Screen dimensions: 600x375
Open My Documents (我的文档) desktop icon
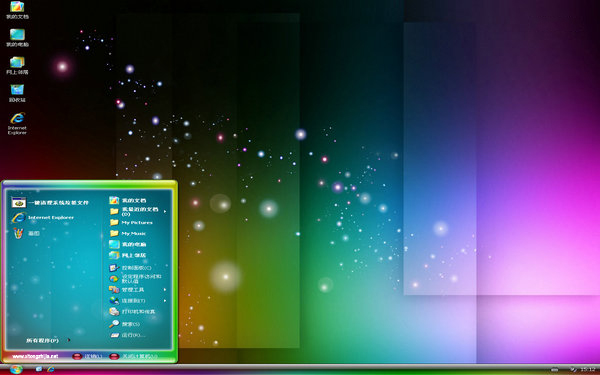tap(17, 10)
